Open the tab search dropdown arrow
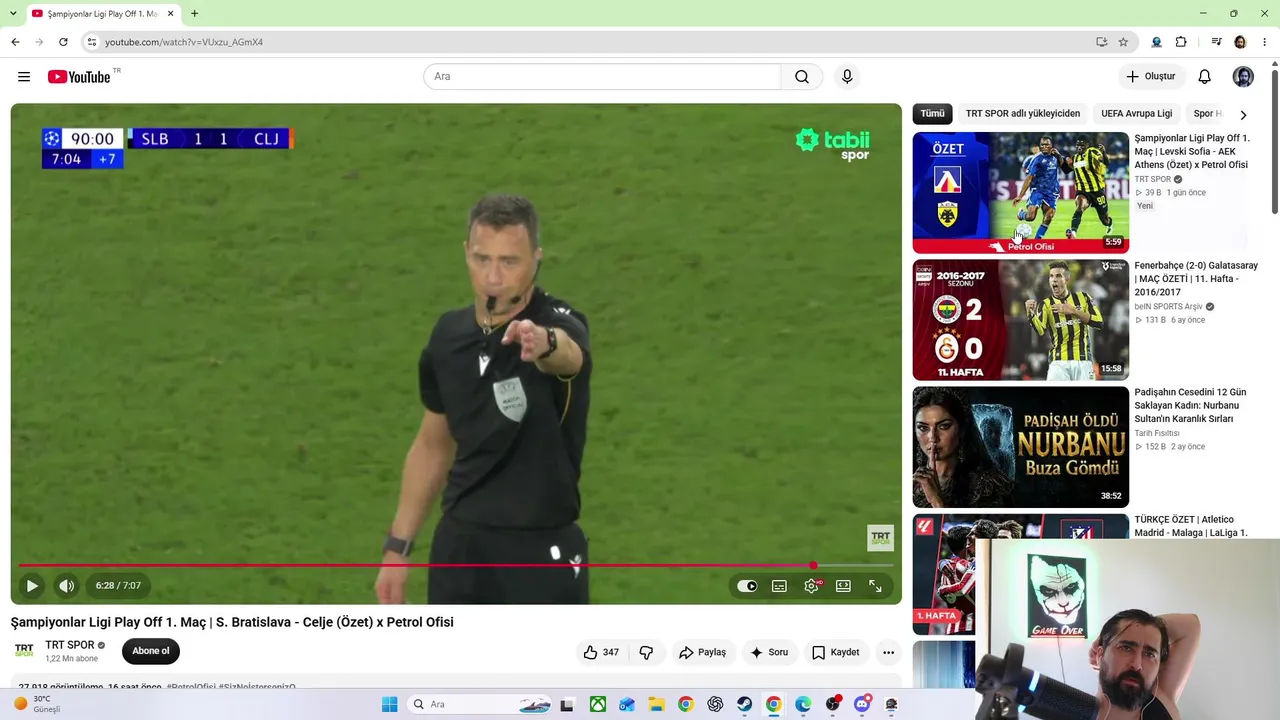1280x720 pixels. [x=11, y=14]
